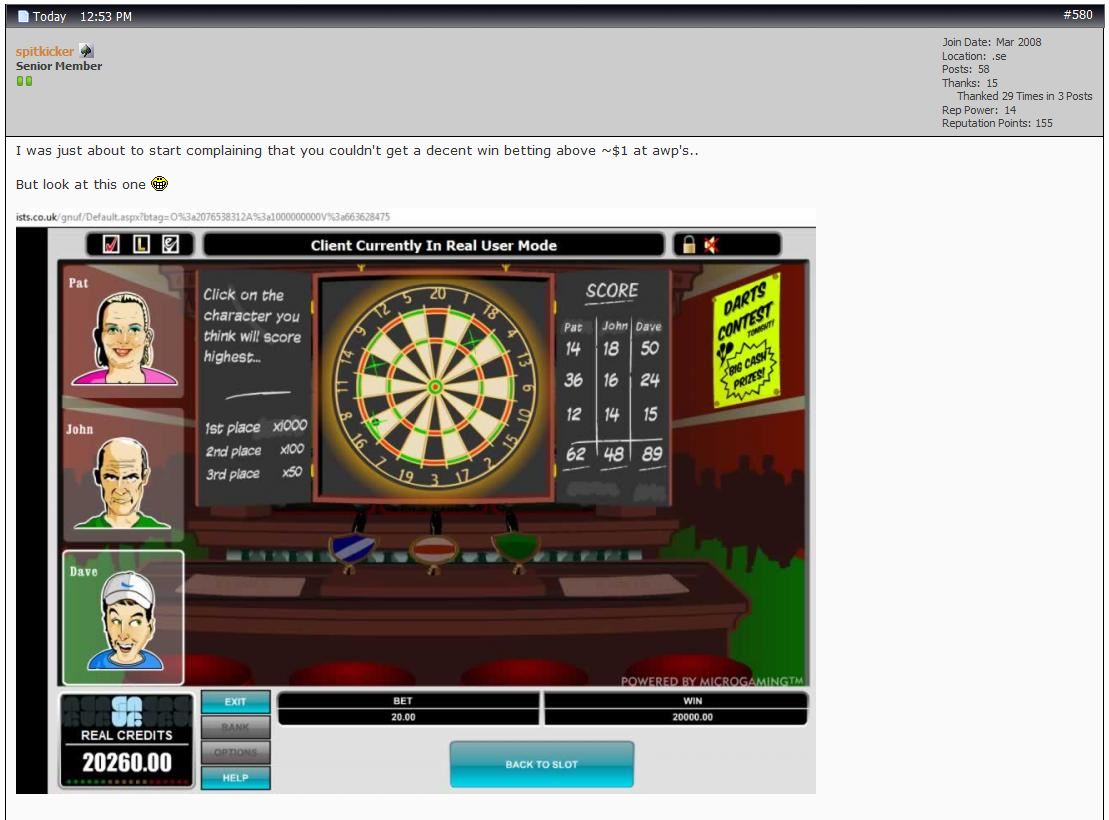
Task: Toggle the muted speaker sound icon
Action: click(712, 245)
